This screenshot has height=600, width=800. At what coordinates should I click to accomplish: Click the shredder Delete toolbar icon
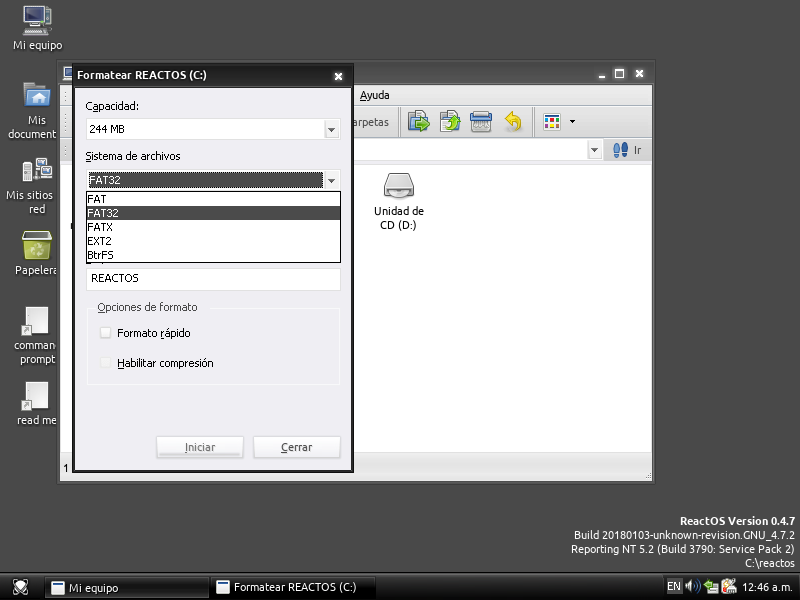481,121
